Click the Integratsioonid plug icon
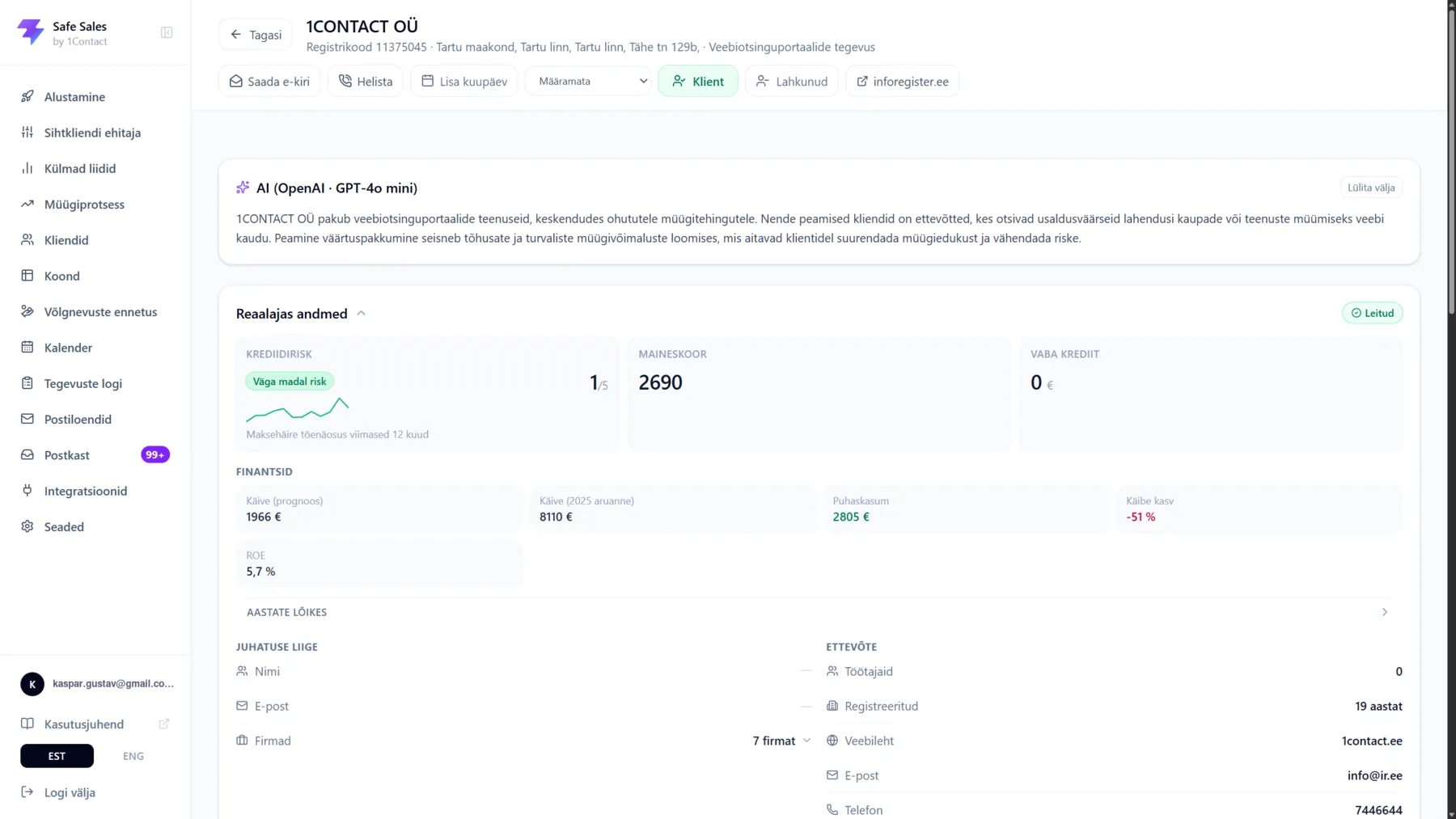Screen dimensions: 1456x819 pyautogui.click(x=28, y=491)
